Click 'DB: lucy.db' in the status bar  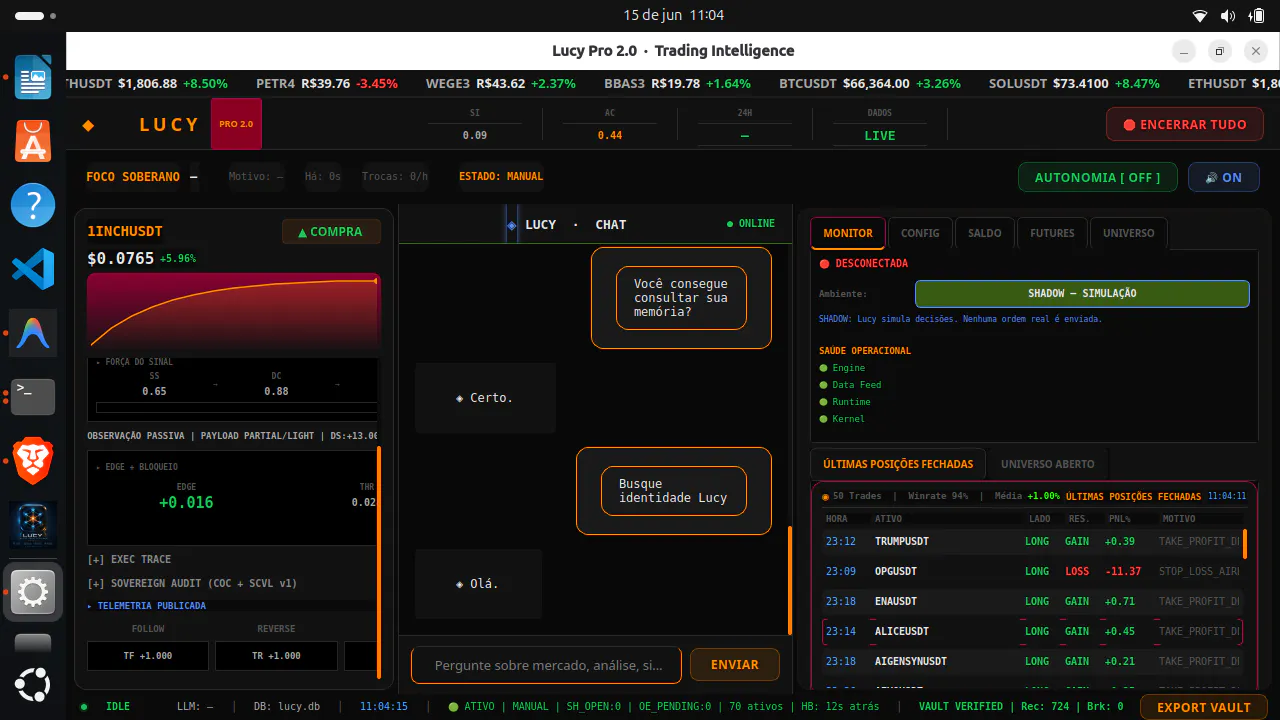(287, 707)
